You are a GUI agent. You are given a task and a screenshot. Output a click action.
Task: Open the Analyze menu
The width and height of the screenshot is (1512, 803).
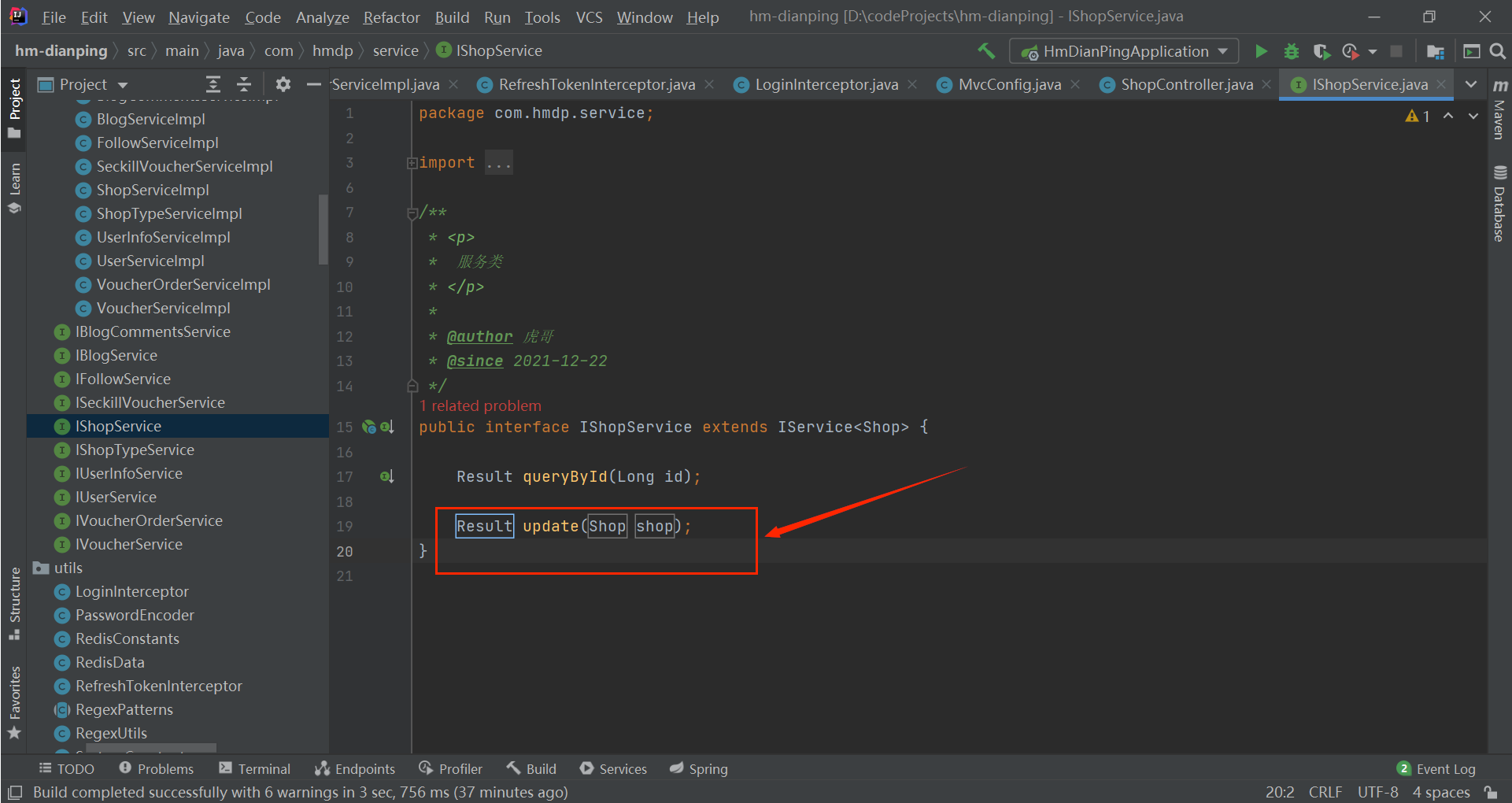(x=322, y=17)
